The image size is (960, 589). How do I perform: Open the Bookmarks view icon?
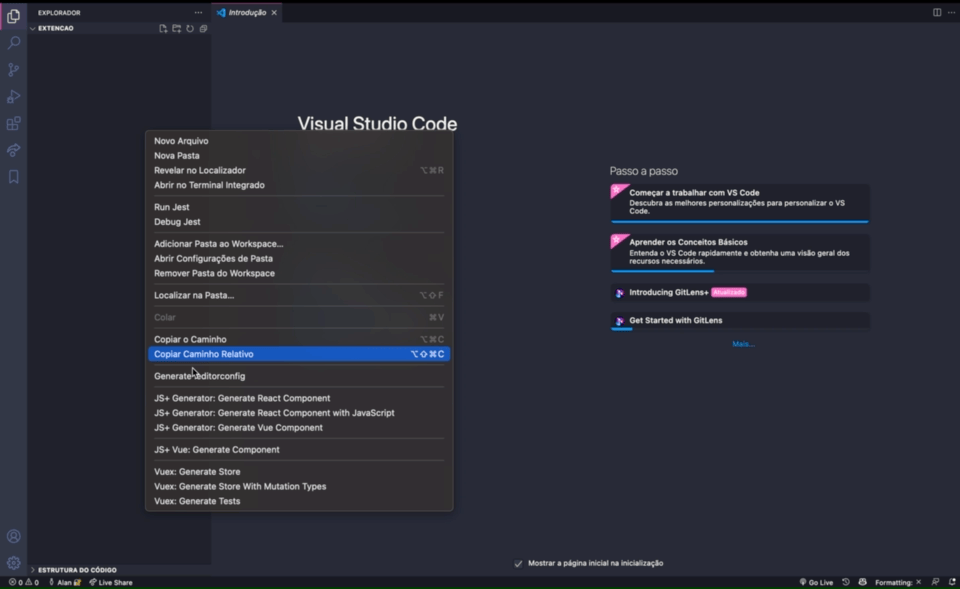(13, 178)
